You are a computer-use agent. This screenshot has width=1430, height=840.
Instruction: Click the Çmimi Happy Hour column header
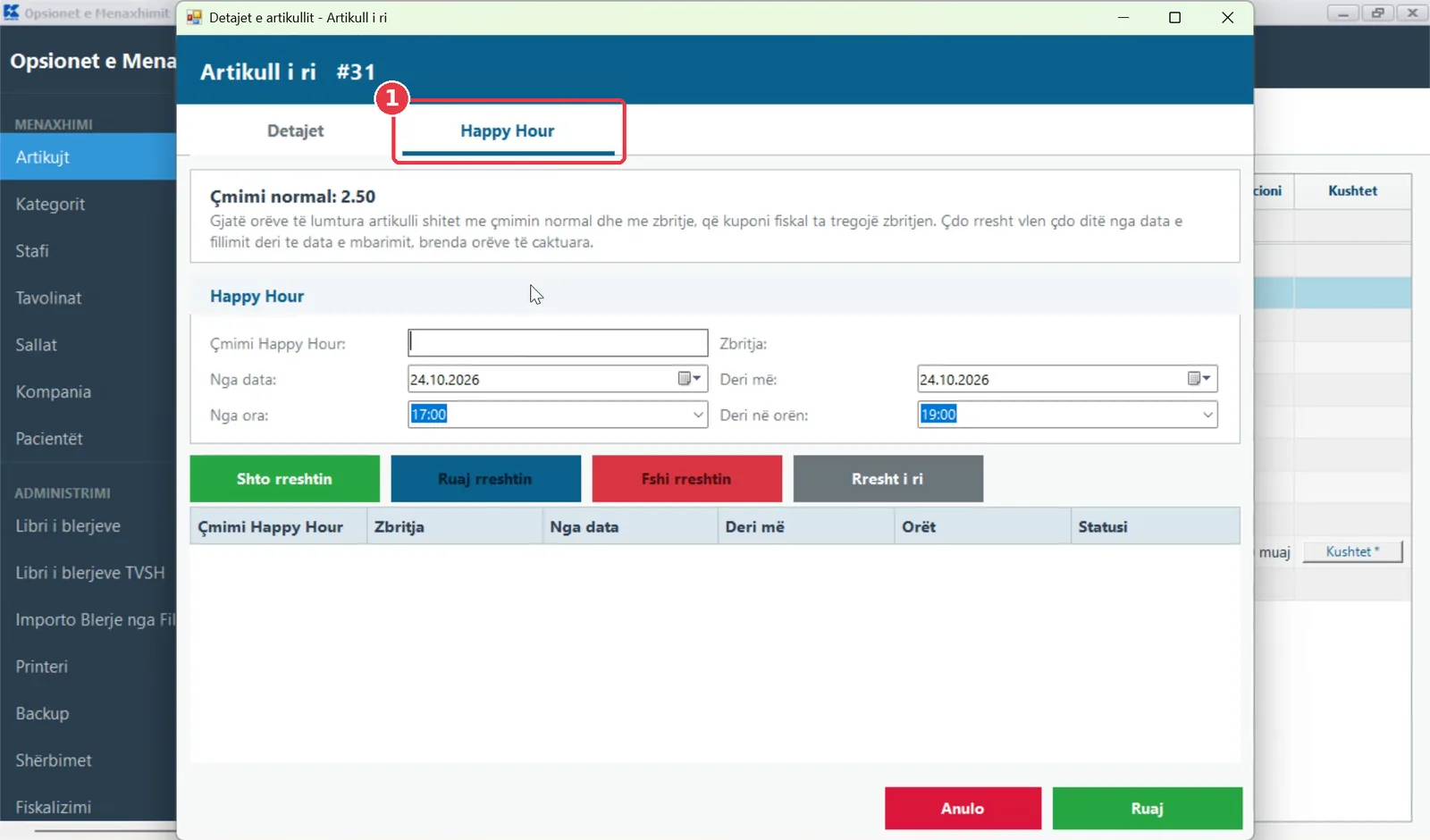coord(278,526)
